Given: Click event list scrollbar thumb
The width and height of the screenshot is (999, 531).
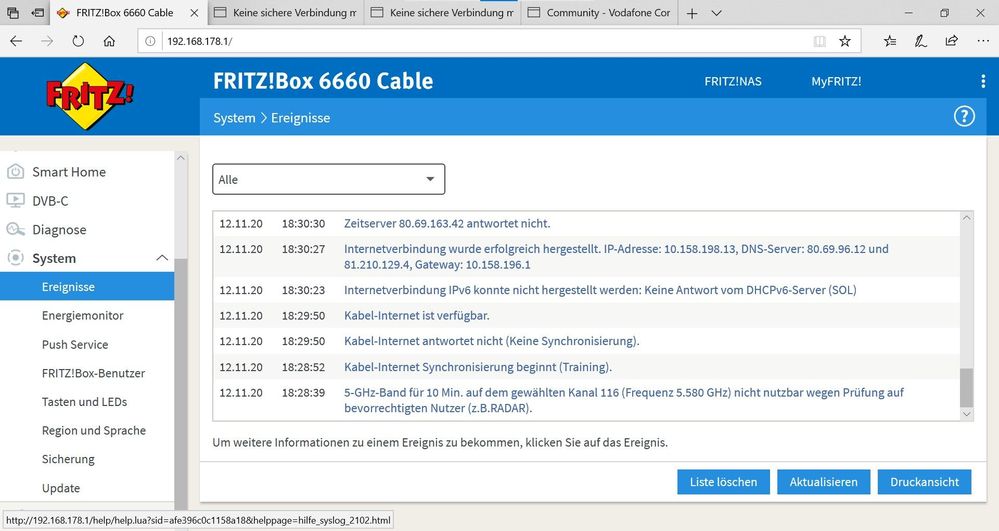Looking at the screenshot, I should 967,388.
